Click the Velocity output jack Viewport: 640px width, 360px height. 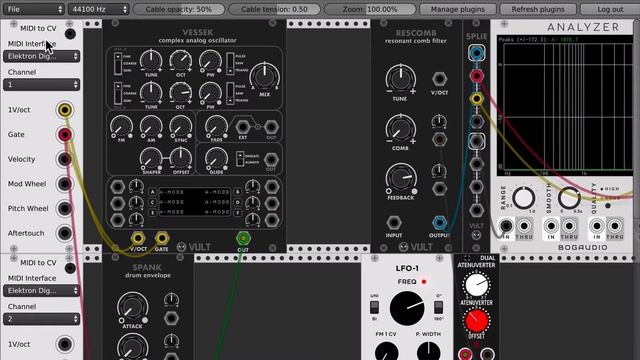[x=64, y=159]
